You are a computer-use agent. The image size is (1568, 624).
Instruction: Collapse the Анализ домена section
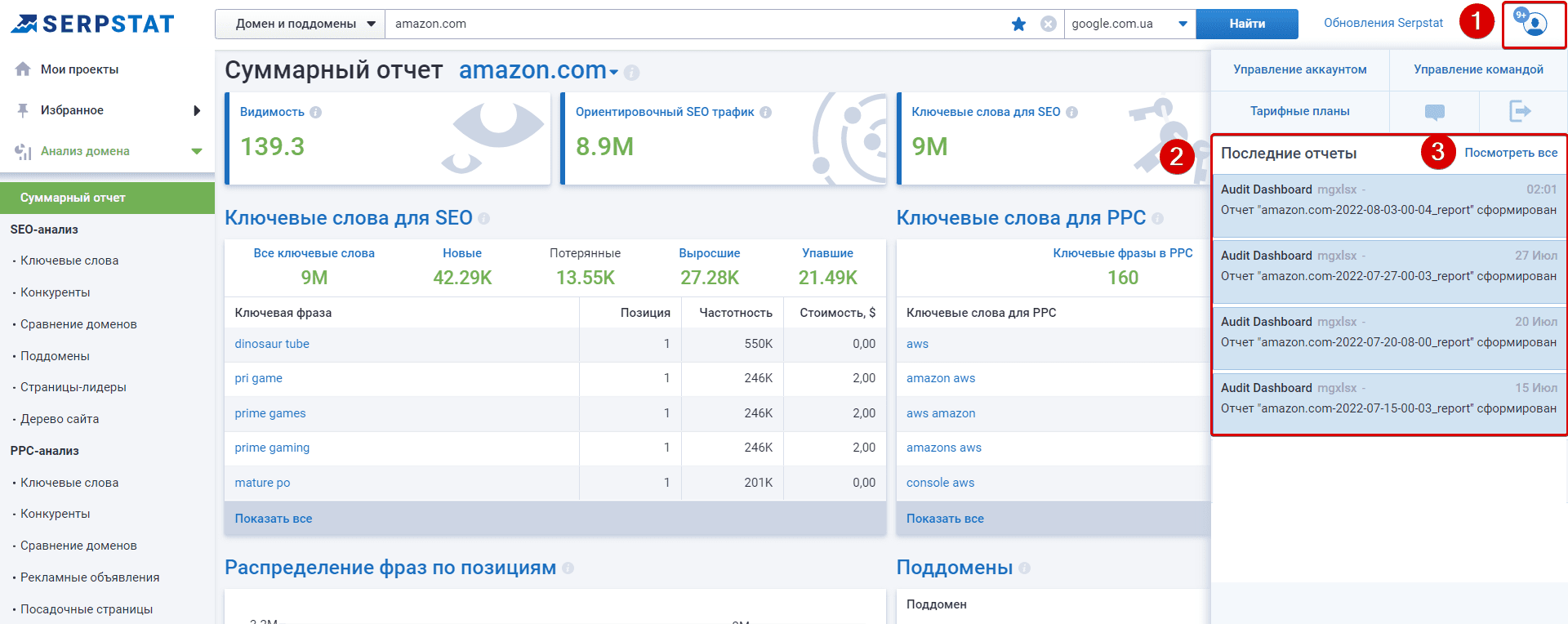pyautogui.click(x=107, y=151)
